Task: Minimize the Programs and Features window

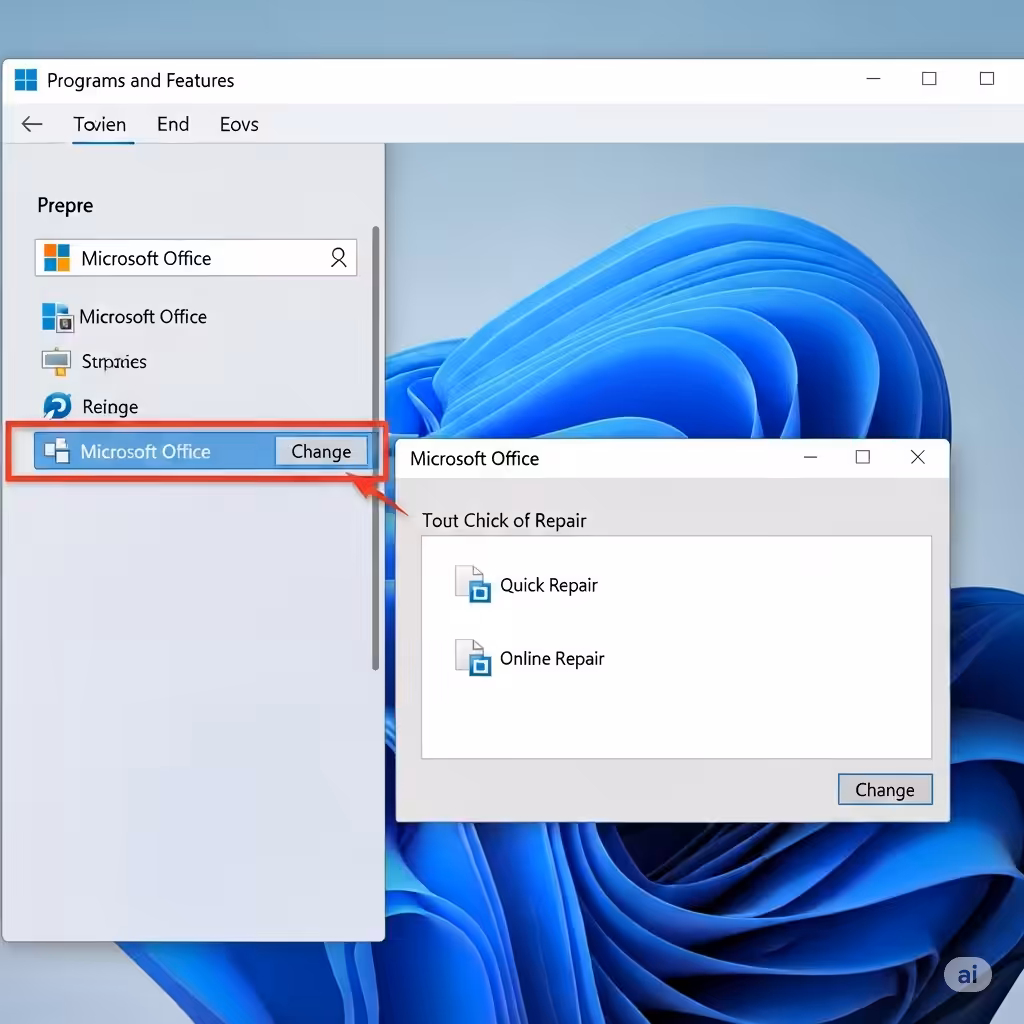Action: tap(873, 78)
